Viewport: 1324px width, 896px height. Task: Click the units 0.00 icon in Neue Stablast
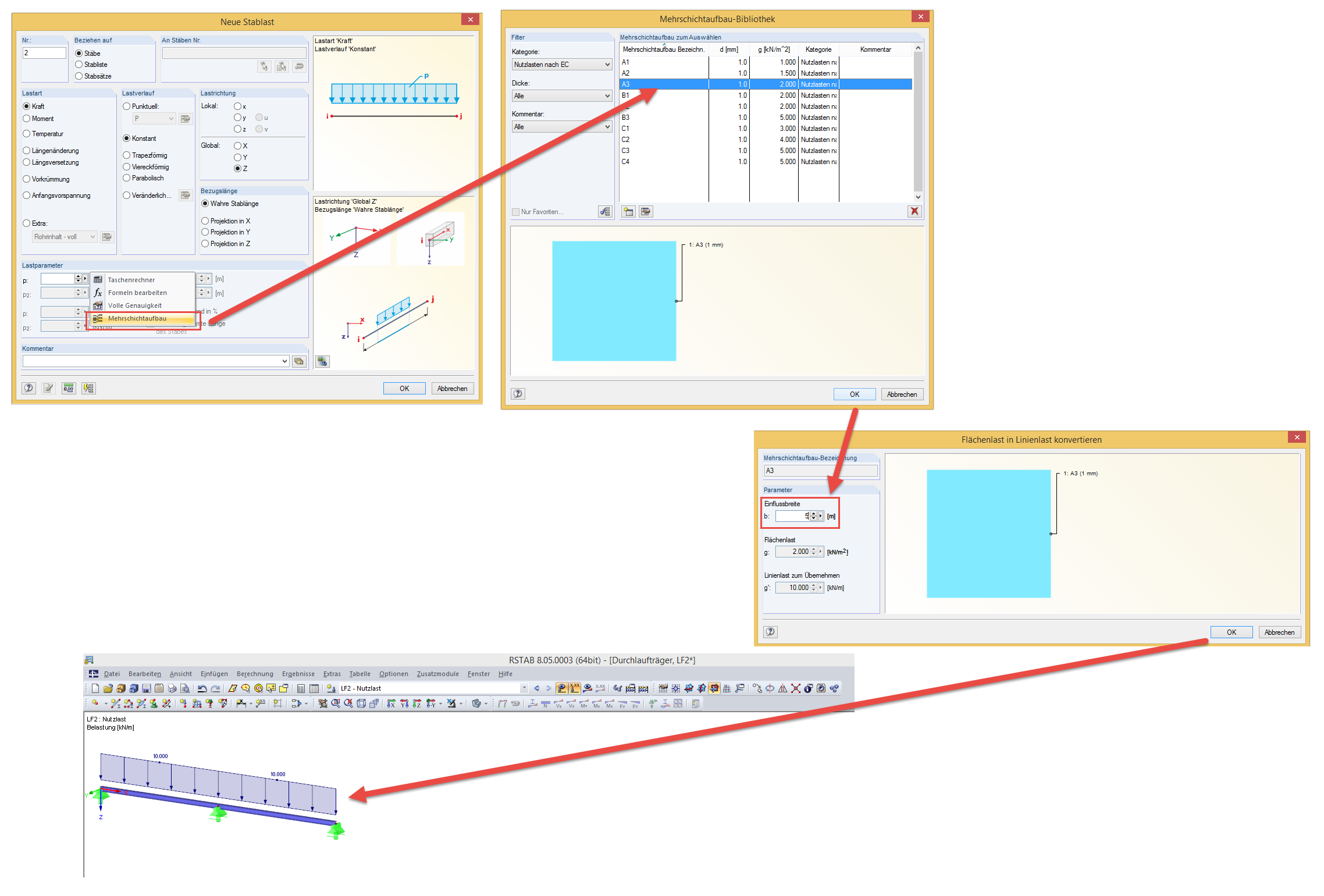[69, 388]
